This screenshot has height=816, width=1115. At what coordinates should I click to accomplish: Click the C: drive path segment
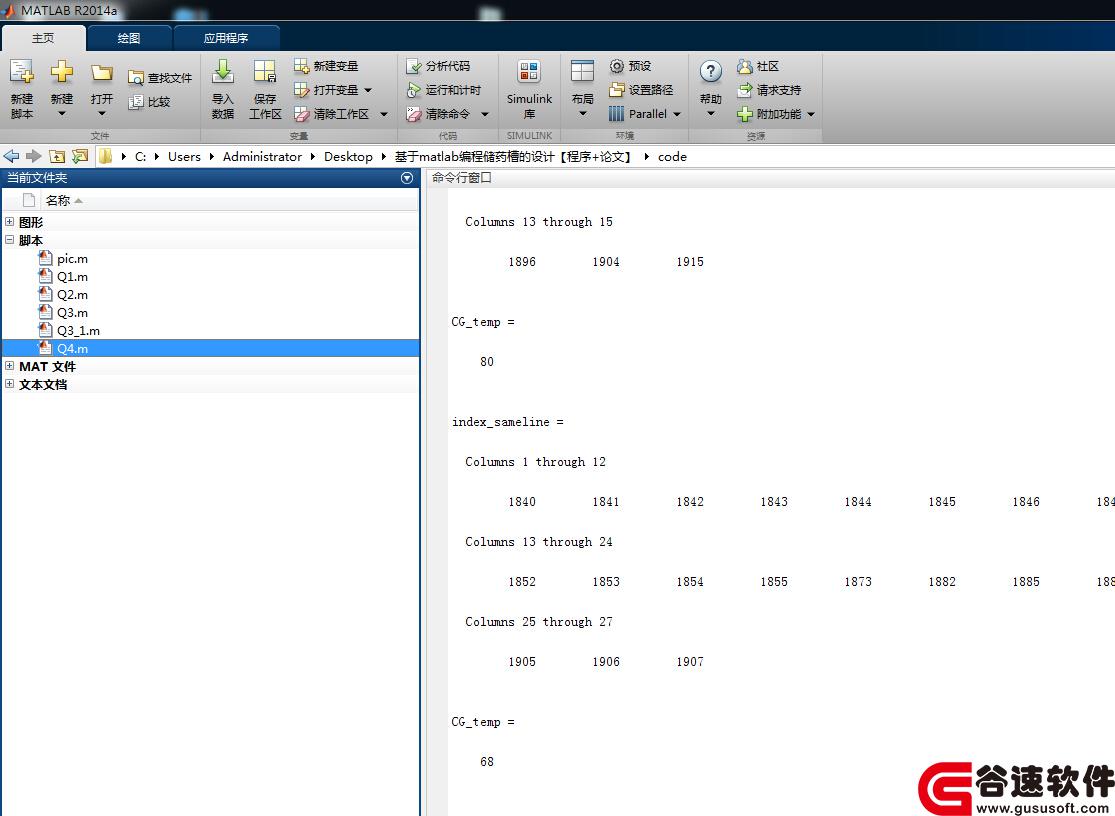(x=141, y=156)
